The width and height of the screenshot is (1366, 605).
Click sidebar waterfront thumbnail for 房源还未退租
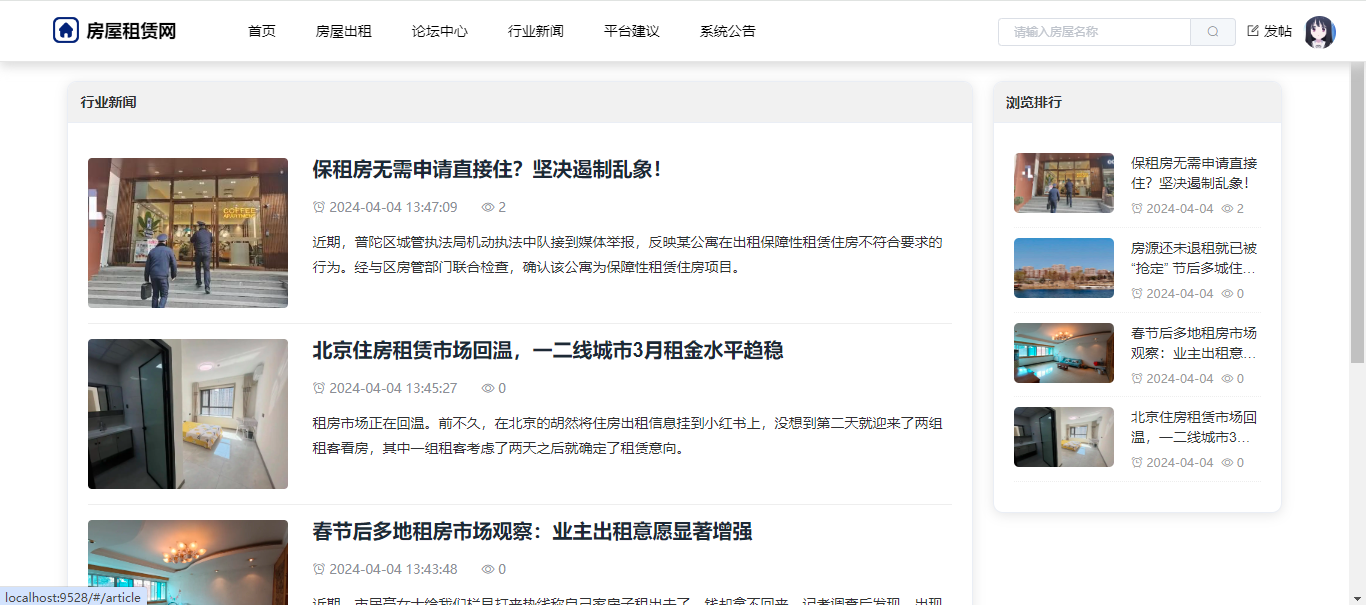1064,268
